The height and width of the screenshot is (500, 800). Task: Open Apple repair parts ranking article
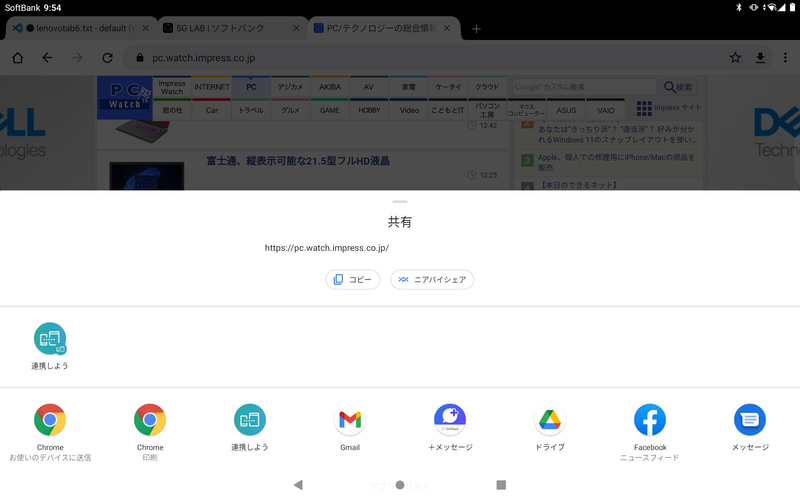(616, 162)
